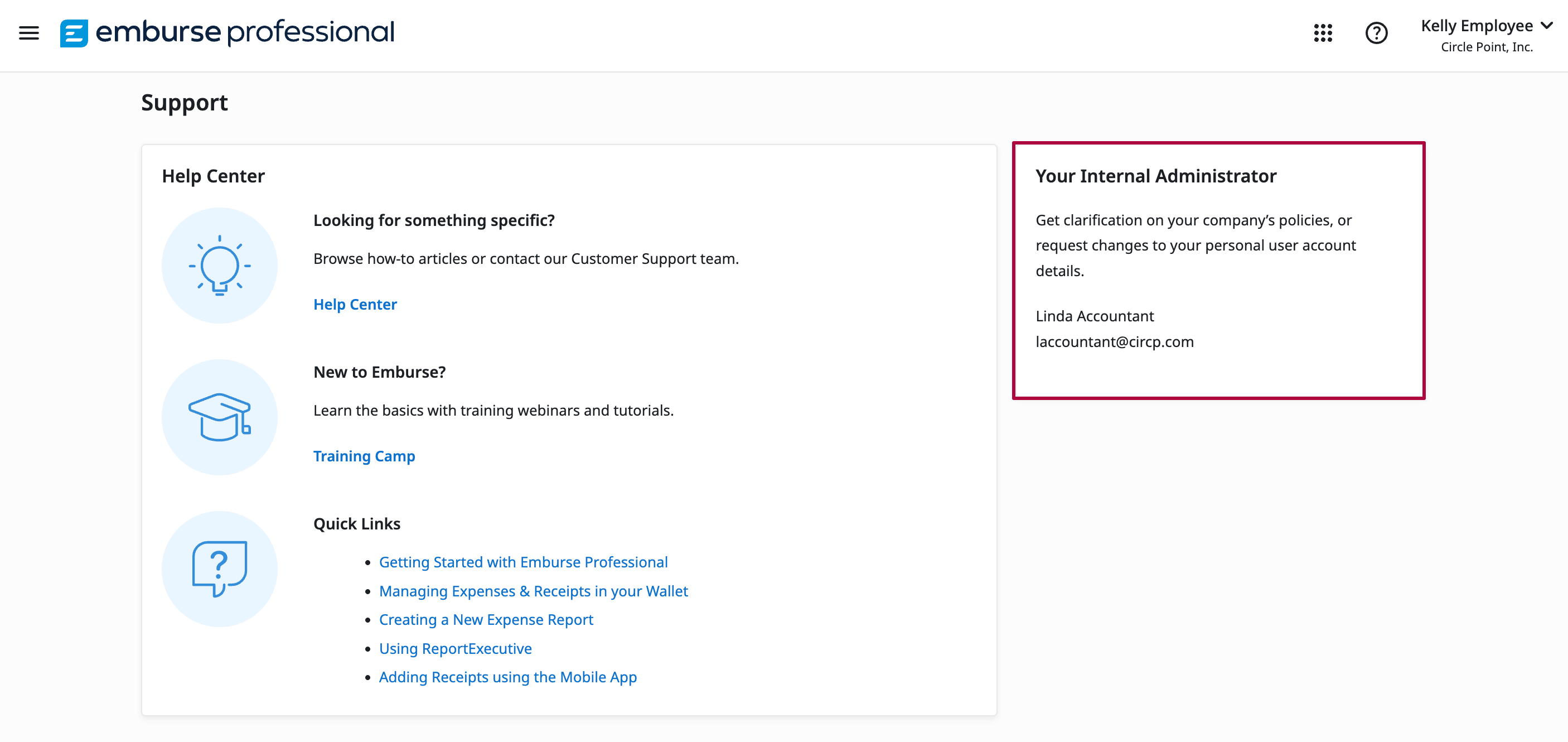Open the Help Center link
This screenshot has width=1568, height=742.
point(355,305)
